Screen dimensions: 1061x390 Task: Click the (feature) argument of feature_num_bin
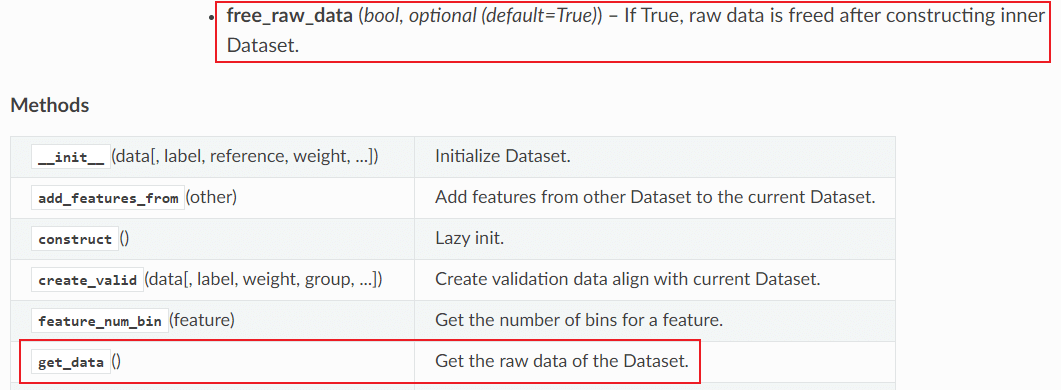(x=201, y=321)
